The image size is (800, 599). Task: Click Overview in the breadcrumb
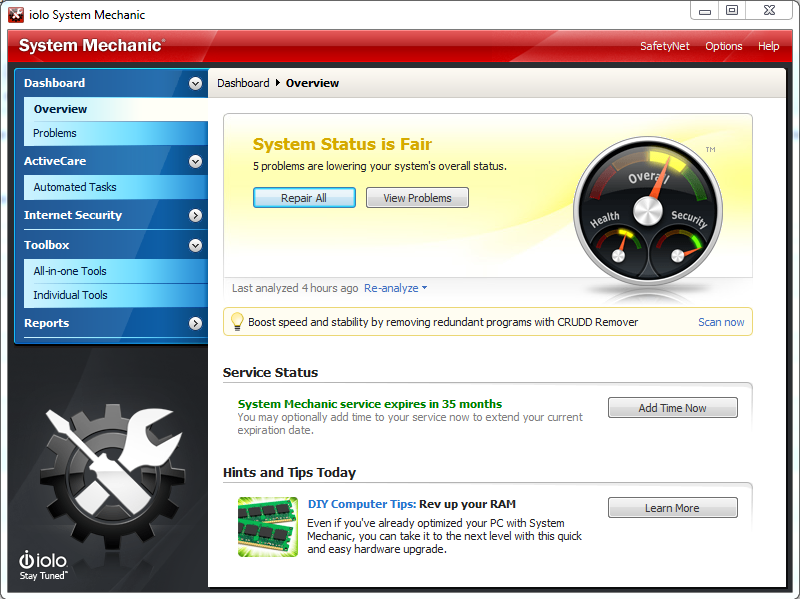(x=312, y=83)
